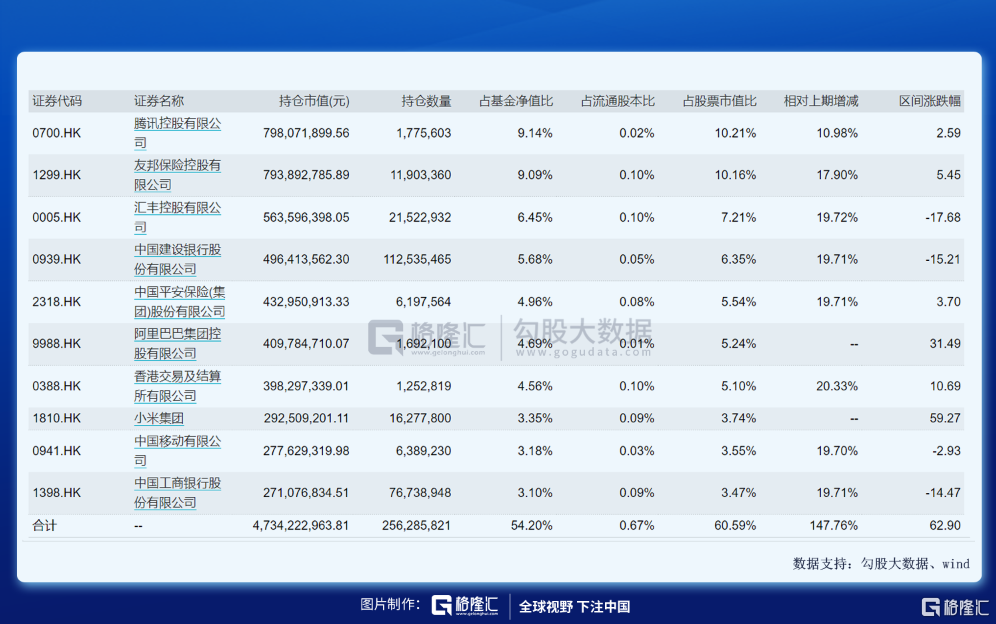
Task: Click price change value 59.27
Action: pos(945,418)
